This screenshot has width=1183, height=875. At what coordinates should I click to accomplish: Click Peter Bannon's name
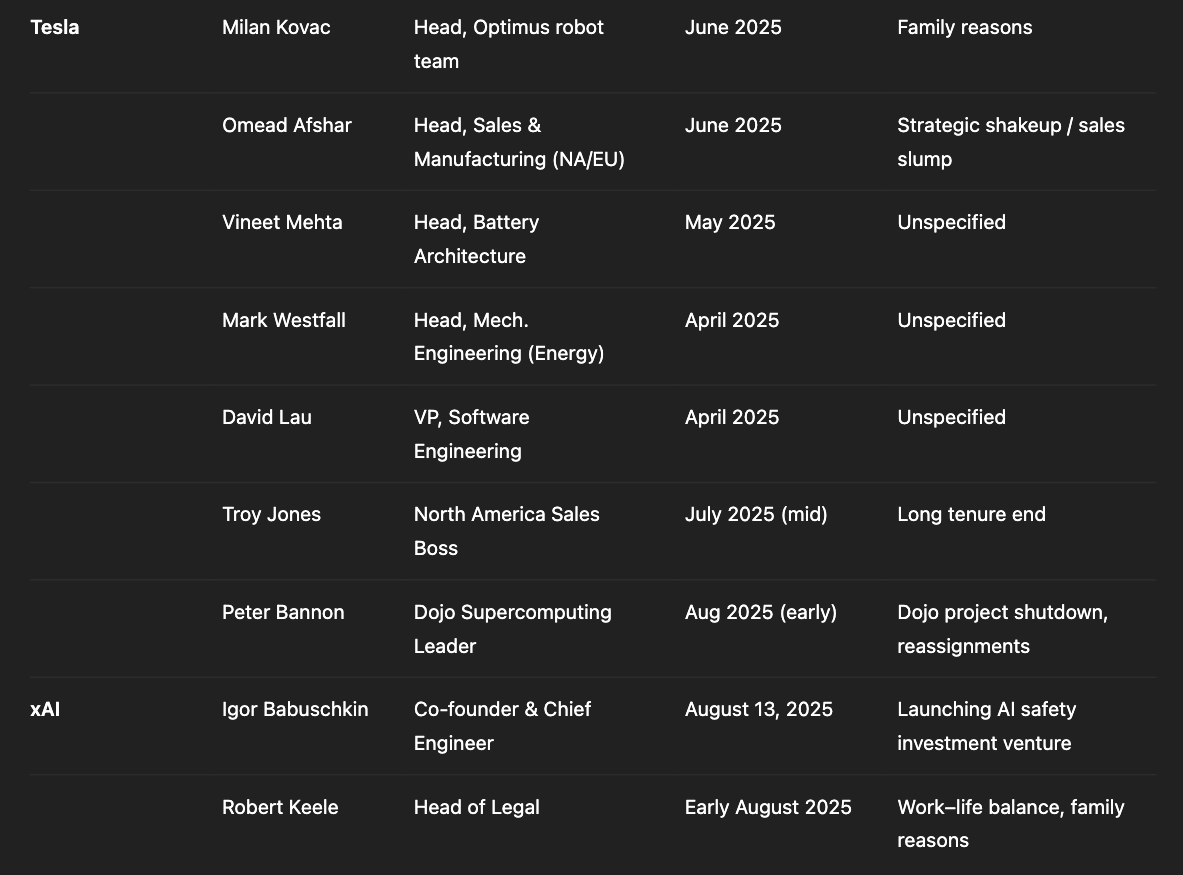283,612
